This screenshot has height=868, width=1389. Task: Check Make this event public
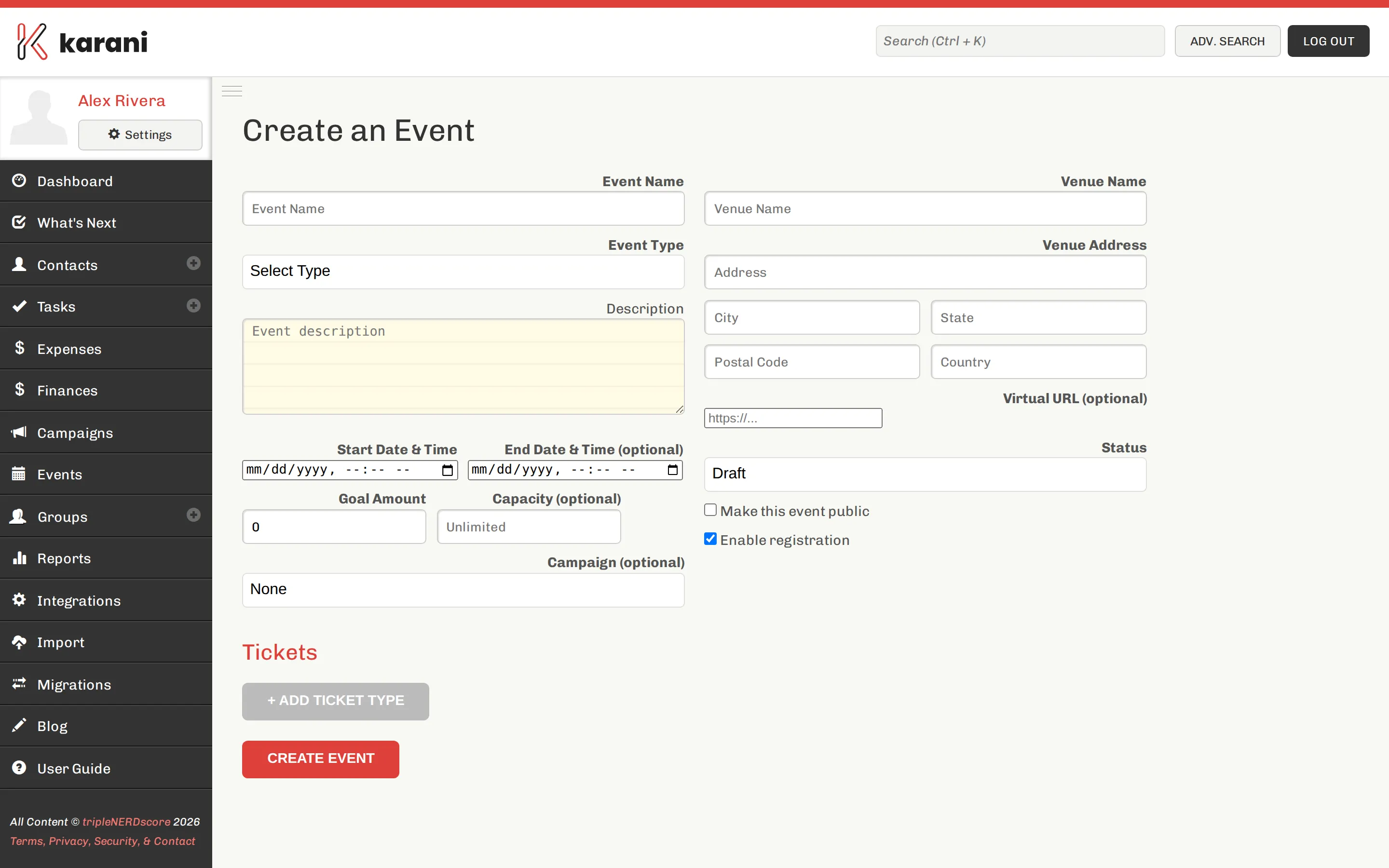710,510
